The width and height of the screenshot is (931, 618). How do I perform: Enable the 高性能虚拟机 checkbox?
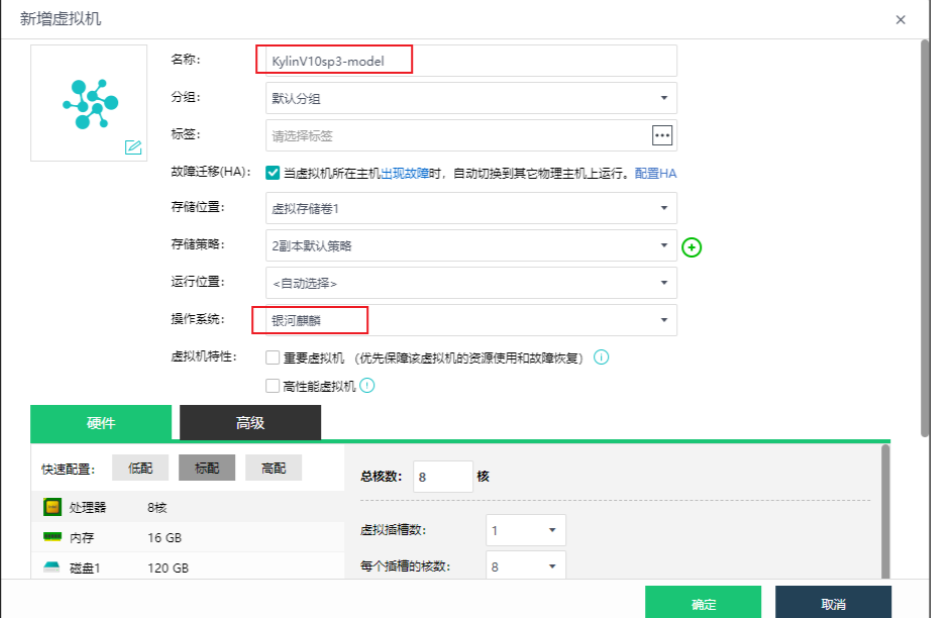pyautogui.click(x=272, y=386)
